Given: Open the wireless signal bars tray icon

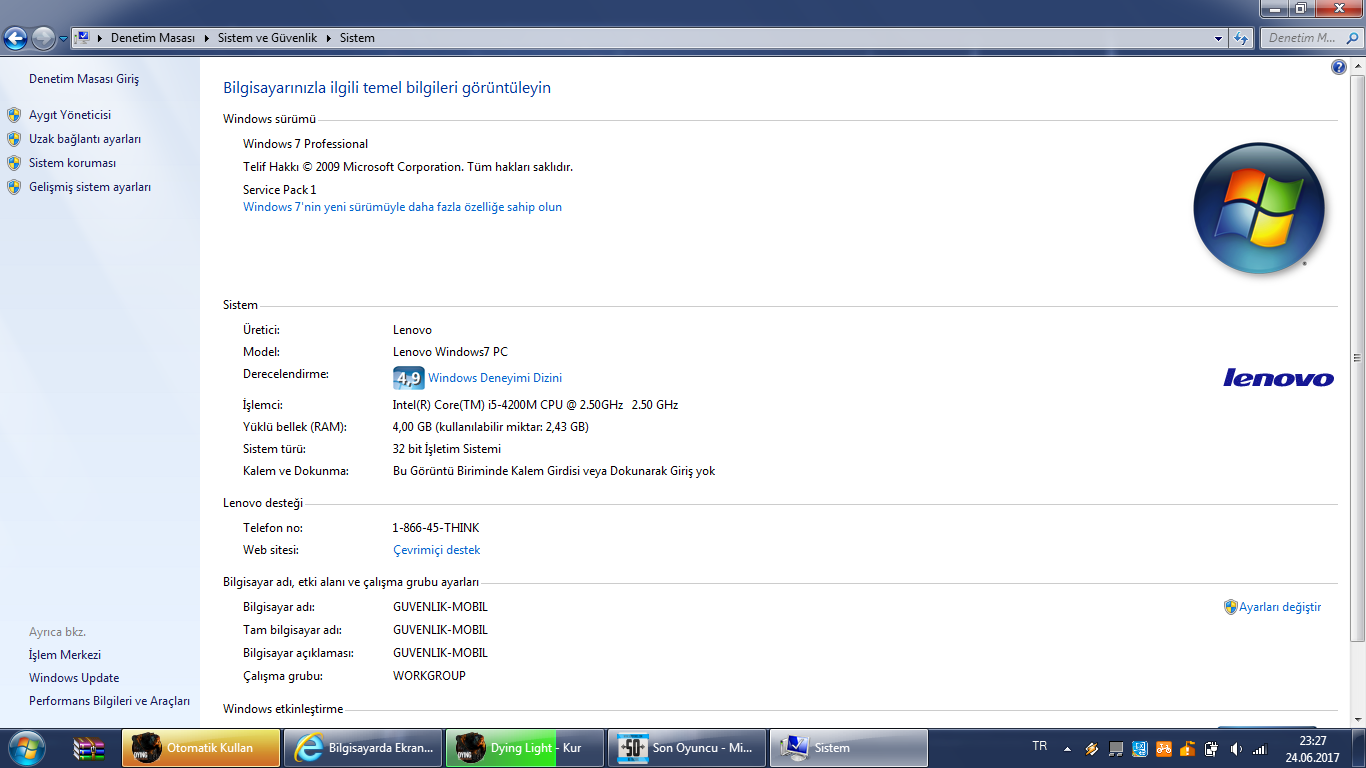Looking at the screenshot, I should (1260, 748).
